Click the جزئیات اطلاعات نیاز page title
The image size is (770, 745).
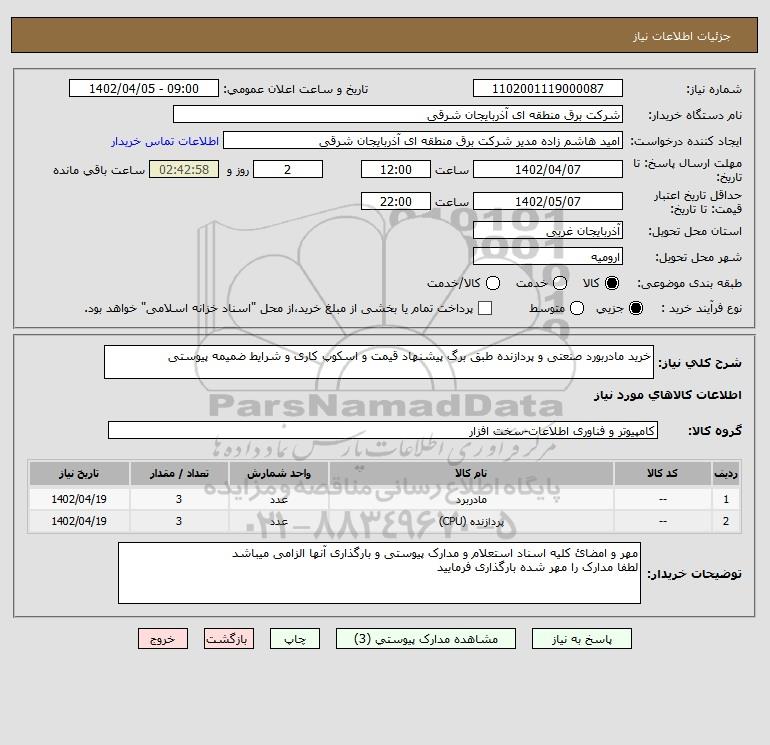click(682, 36)
